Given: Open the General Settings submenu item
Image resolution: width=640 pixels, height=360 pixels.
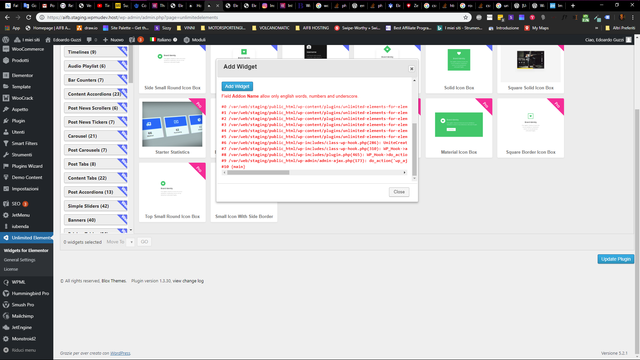Looking at the screenshot, I should tap(20, 260).
